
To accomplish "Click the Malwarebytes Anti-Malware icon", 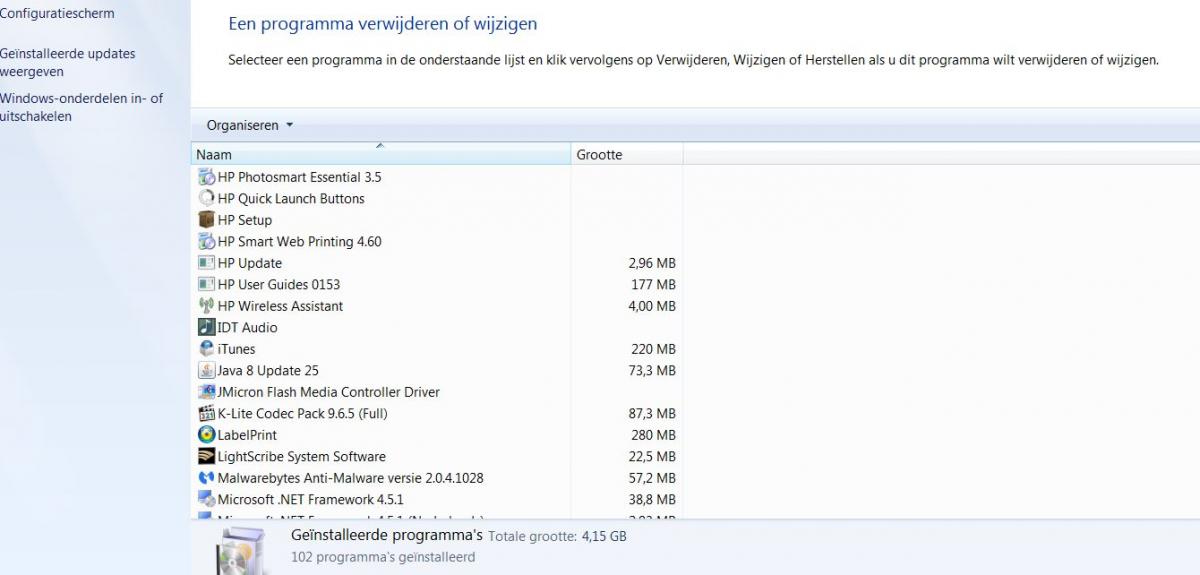I will tap(207, 478).
